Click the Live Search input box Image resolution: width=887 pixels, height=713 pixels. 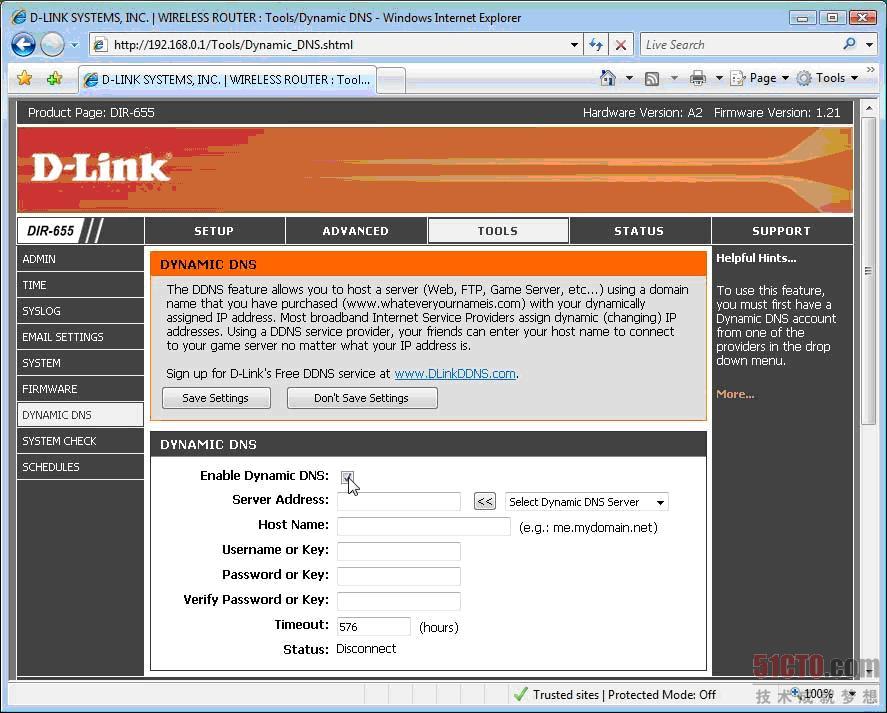(740, 45)
